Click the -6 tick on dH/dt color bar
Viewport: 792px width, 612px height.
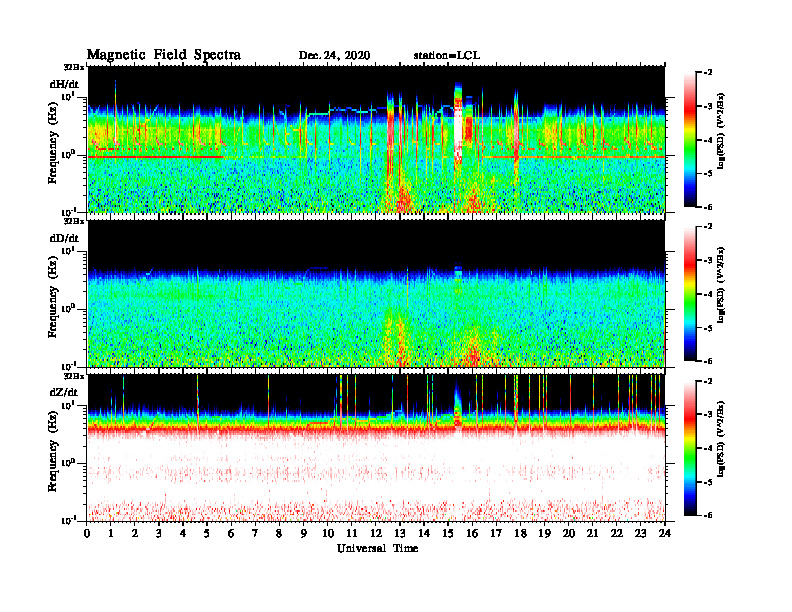point(708,207)
